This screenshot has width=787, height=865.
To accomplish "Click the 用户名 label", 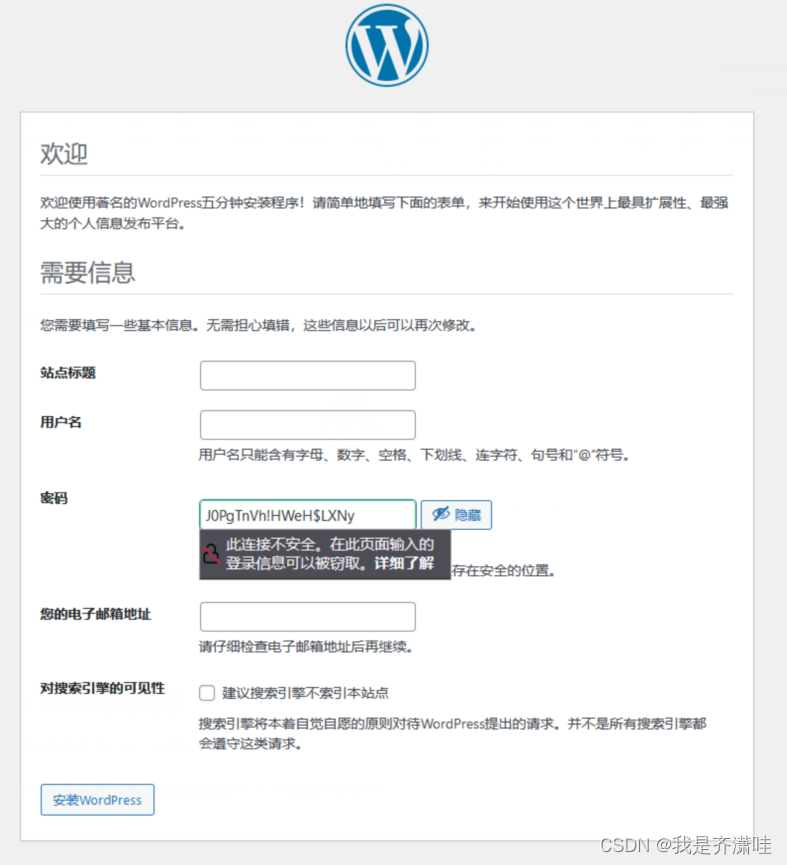I will [61, 423].
